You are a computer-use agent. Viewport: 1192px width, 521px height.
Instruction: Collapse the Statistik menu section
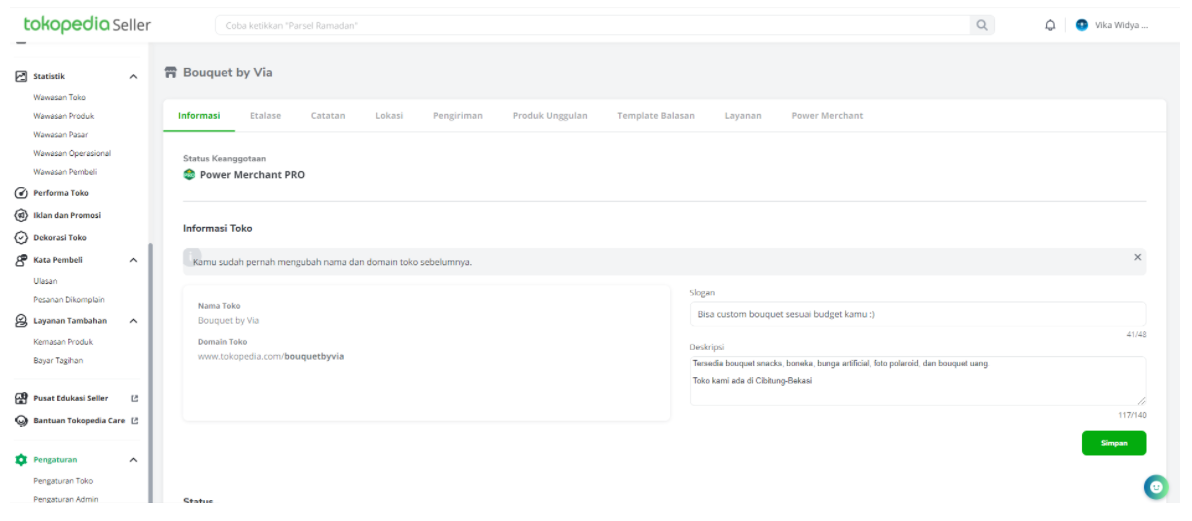[133, 77]
